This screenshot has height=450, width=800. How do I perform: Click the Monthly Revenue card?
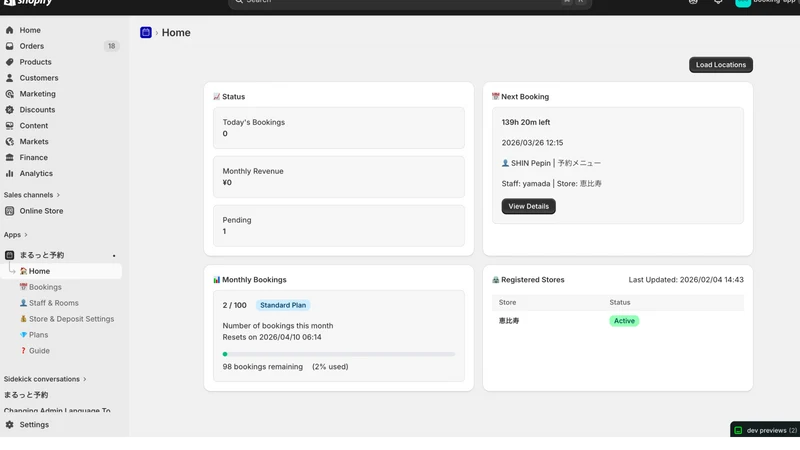[x=339, y=177]
